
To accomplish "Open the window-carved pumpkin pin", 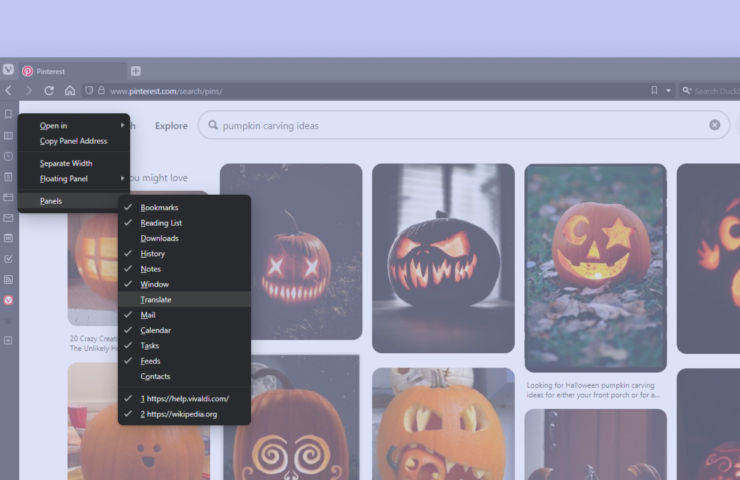I will (93, 269).
